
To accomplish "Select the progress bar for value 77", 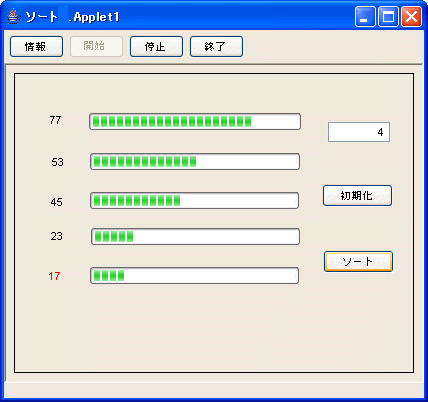I will click(x=195, y=121).
